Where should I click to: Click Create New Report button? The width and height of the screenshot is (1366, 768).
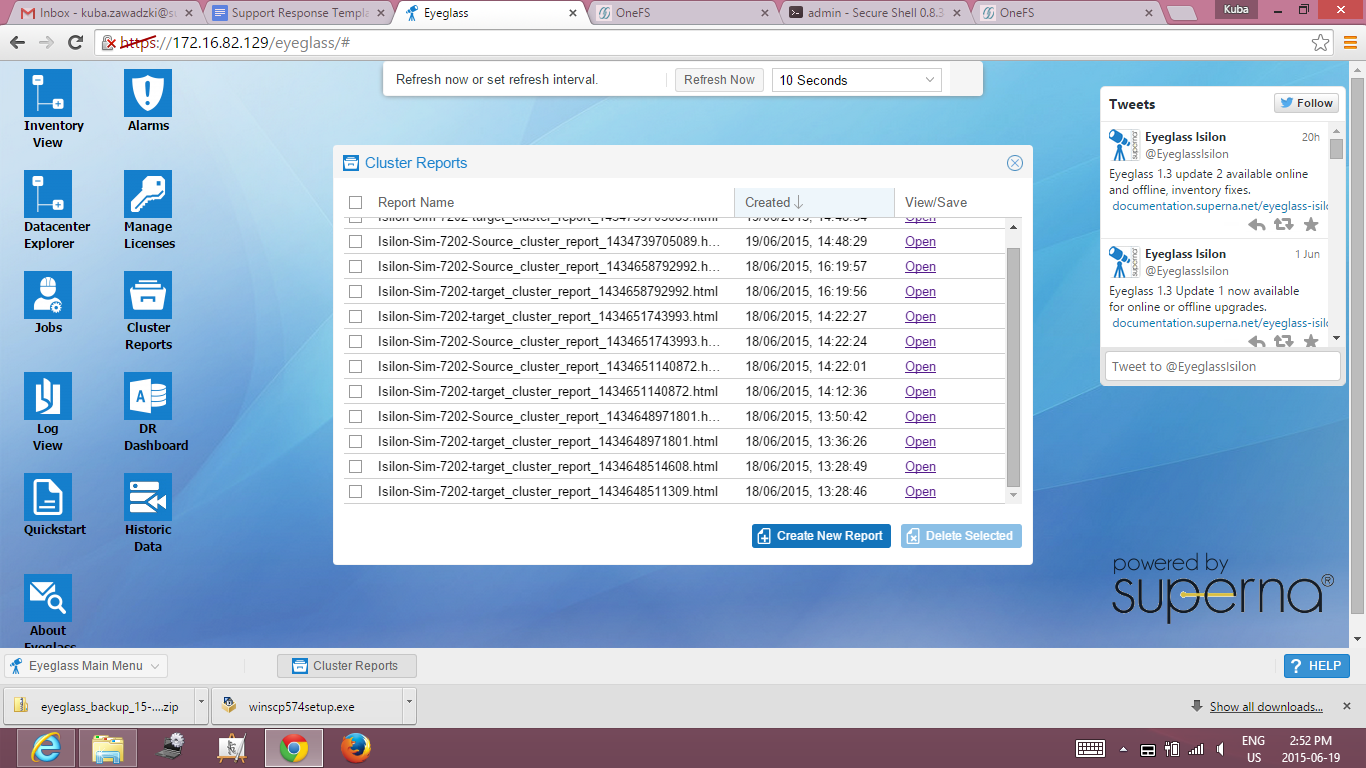pos(821,536)
